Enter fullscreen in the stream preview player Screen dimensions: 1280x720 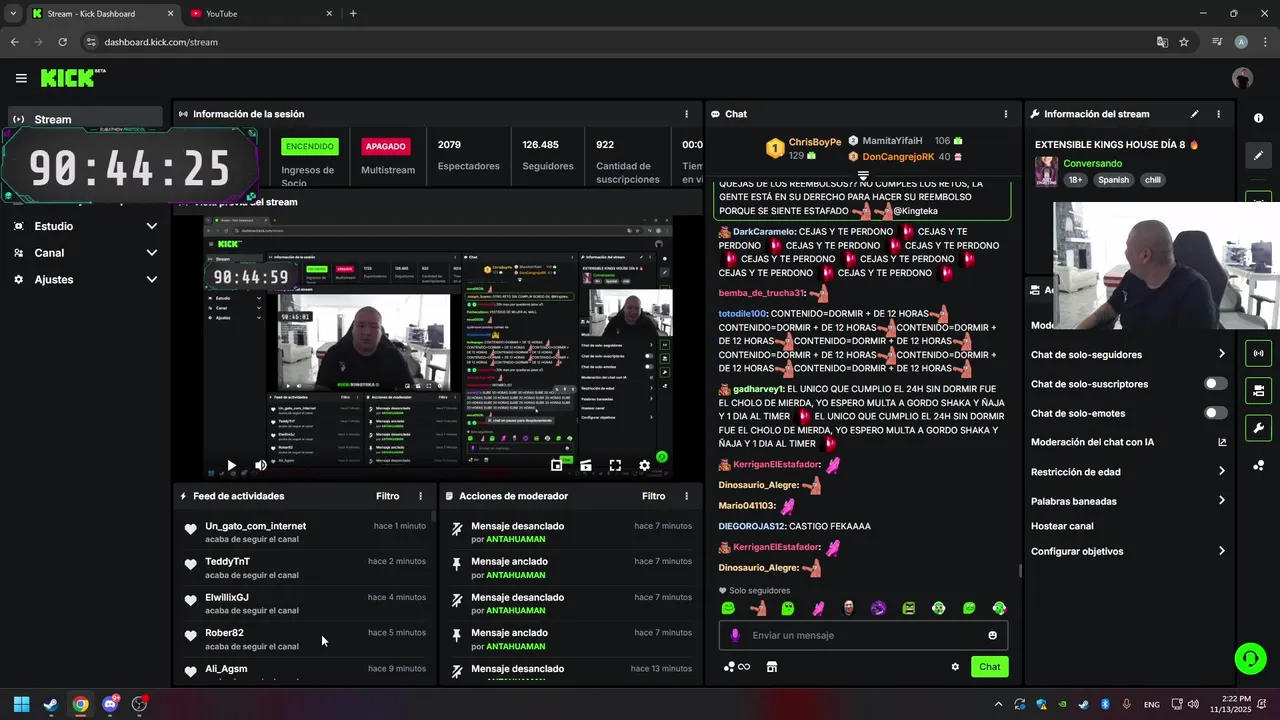(615, 465)
